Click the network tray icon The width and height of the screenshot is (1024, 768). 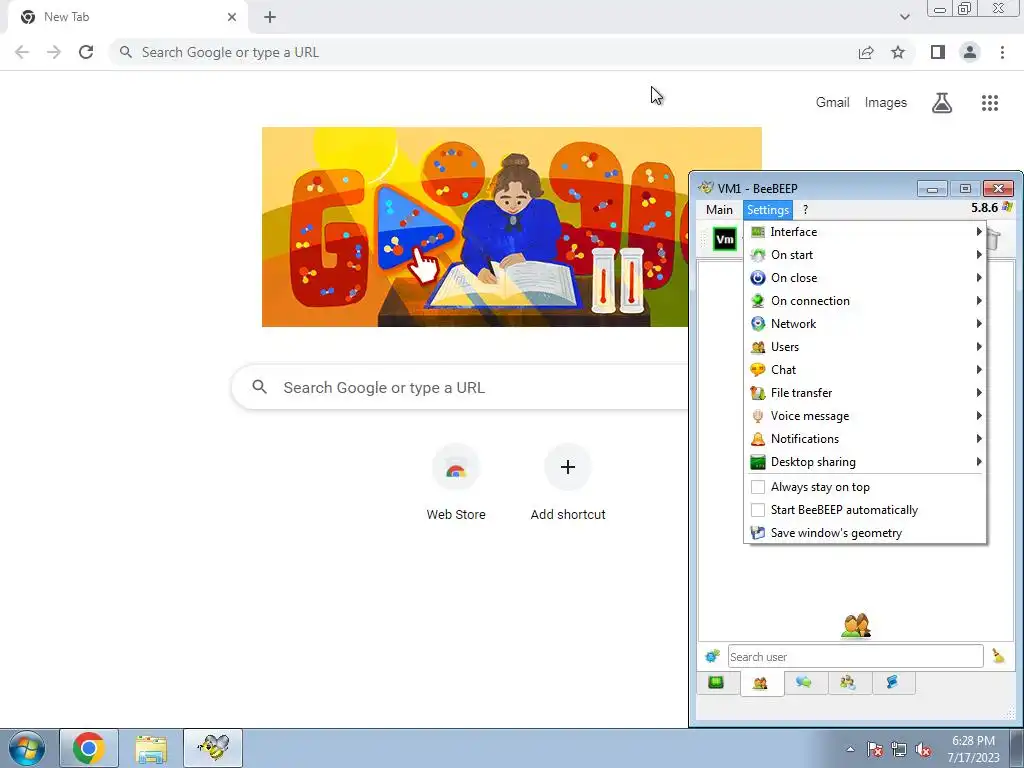coord(899,750)
